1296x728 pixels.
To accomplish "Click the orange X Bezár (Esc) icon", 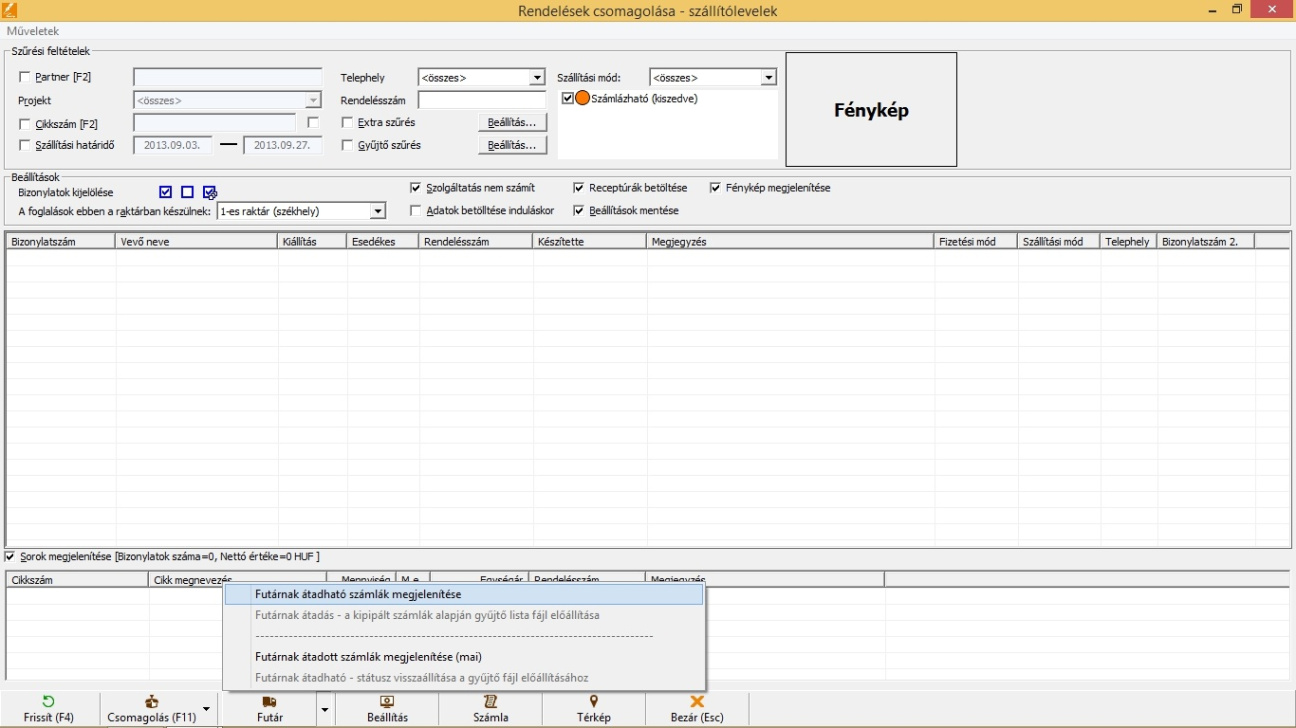I will (x=697, y=702).
